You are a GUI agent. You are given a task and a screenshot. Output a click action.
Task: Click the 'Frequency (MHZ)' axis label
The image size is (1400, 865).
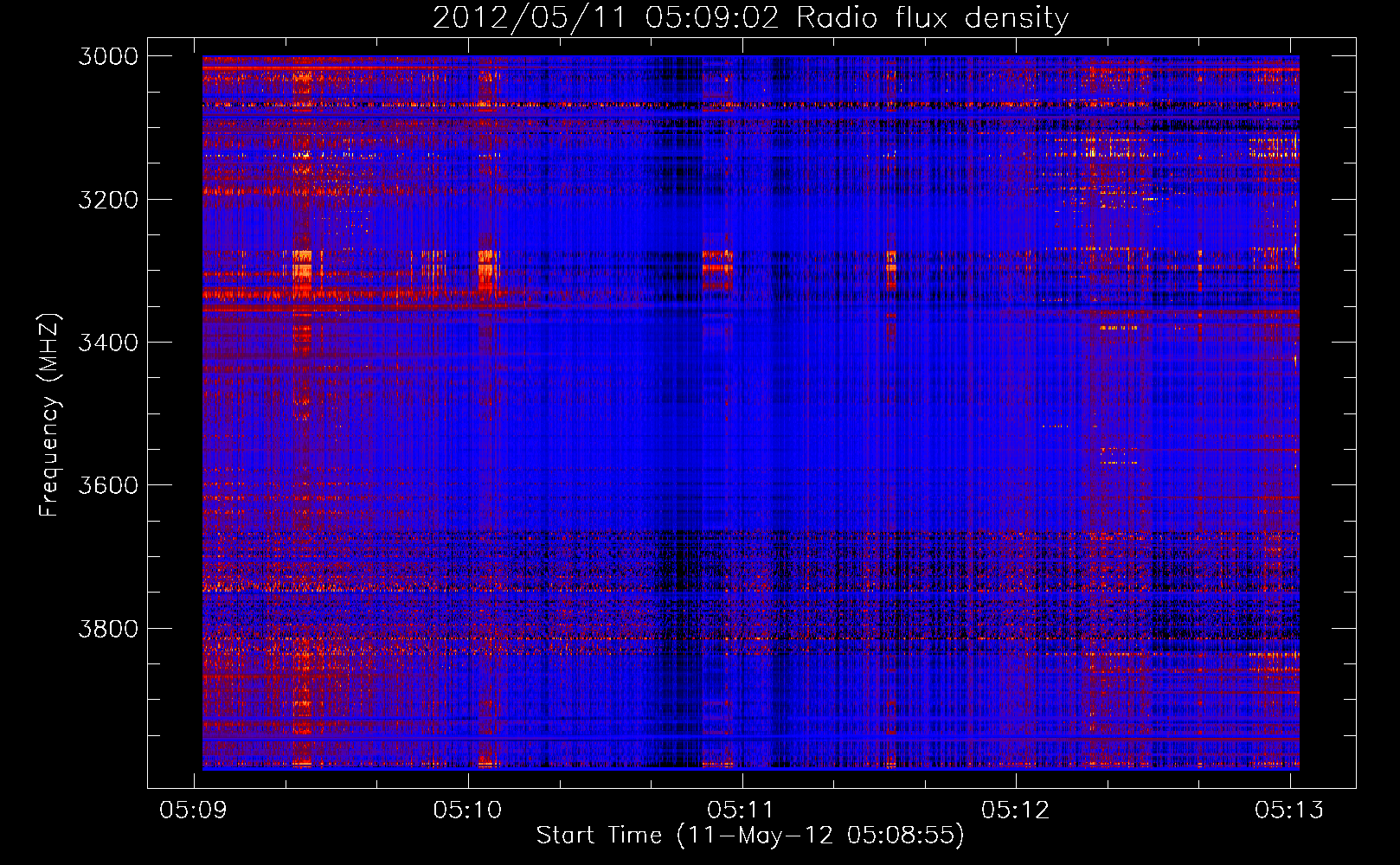point(49,415)
